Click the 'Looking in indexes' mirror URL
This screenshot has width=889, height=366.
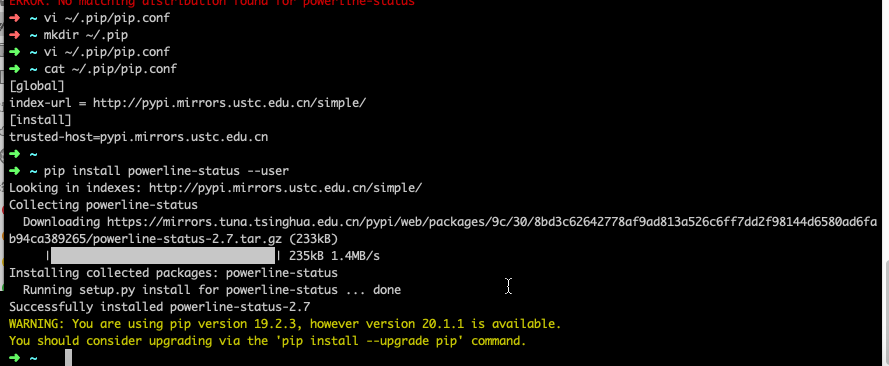285,188
